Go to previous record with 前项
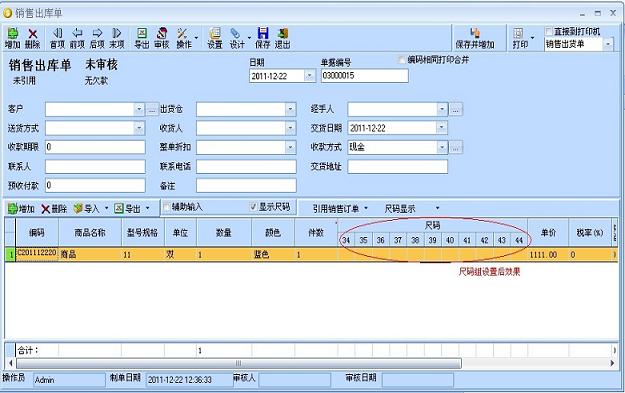The image size is (625, 393). coord(77,38)
